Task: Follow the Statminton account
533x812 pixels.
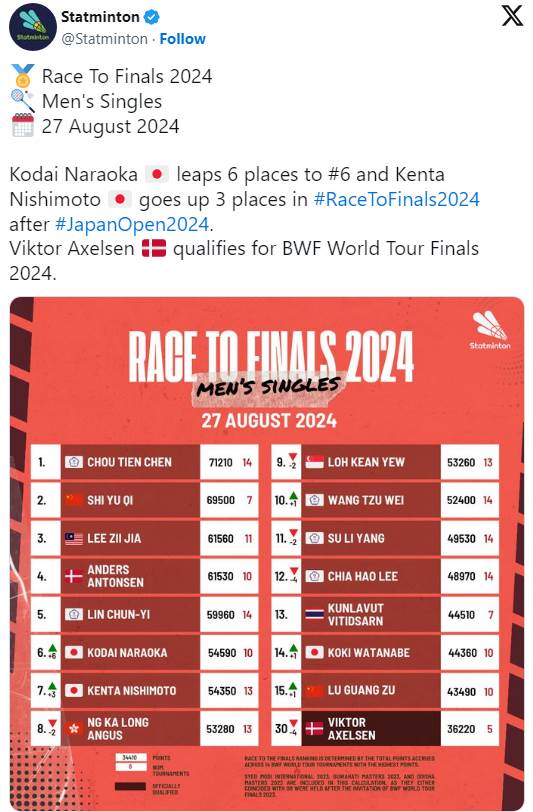Action: 182,39
